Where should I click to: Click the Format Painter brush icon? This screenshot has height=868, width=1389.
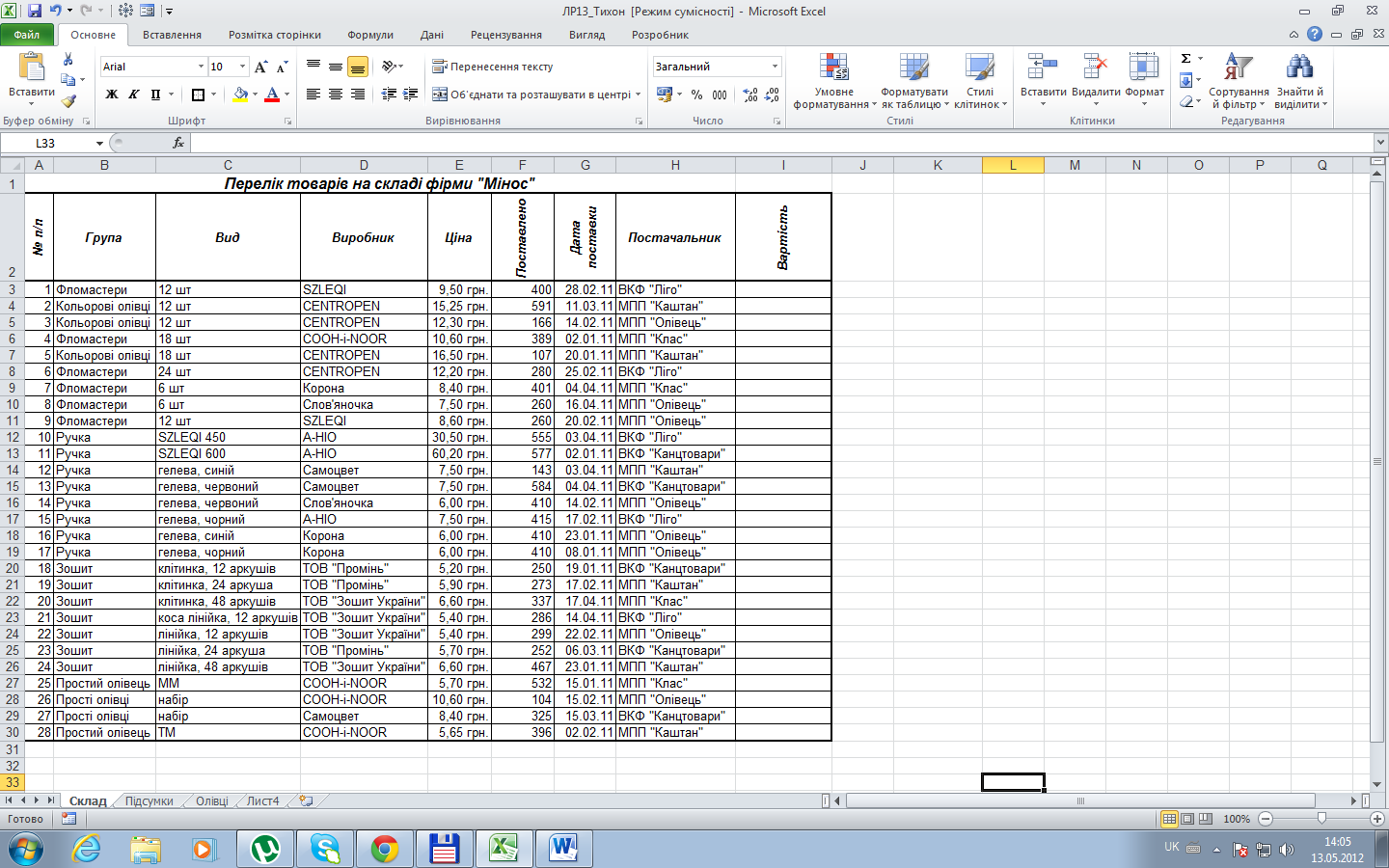pyautogui.click(x=68, y=100)
